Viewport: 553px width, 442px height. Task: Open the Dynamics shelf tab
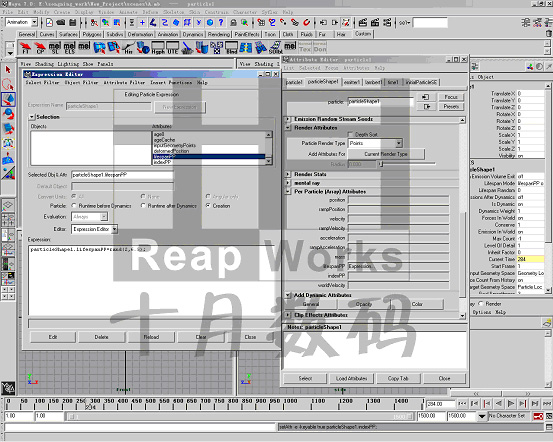click(x=193, y=34)
